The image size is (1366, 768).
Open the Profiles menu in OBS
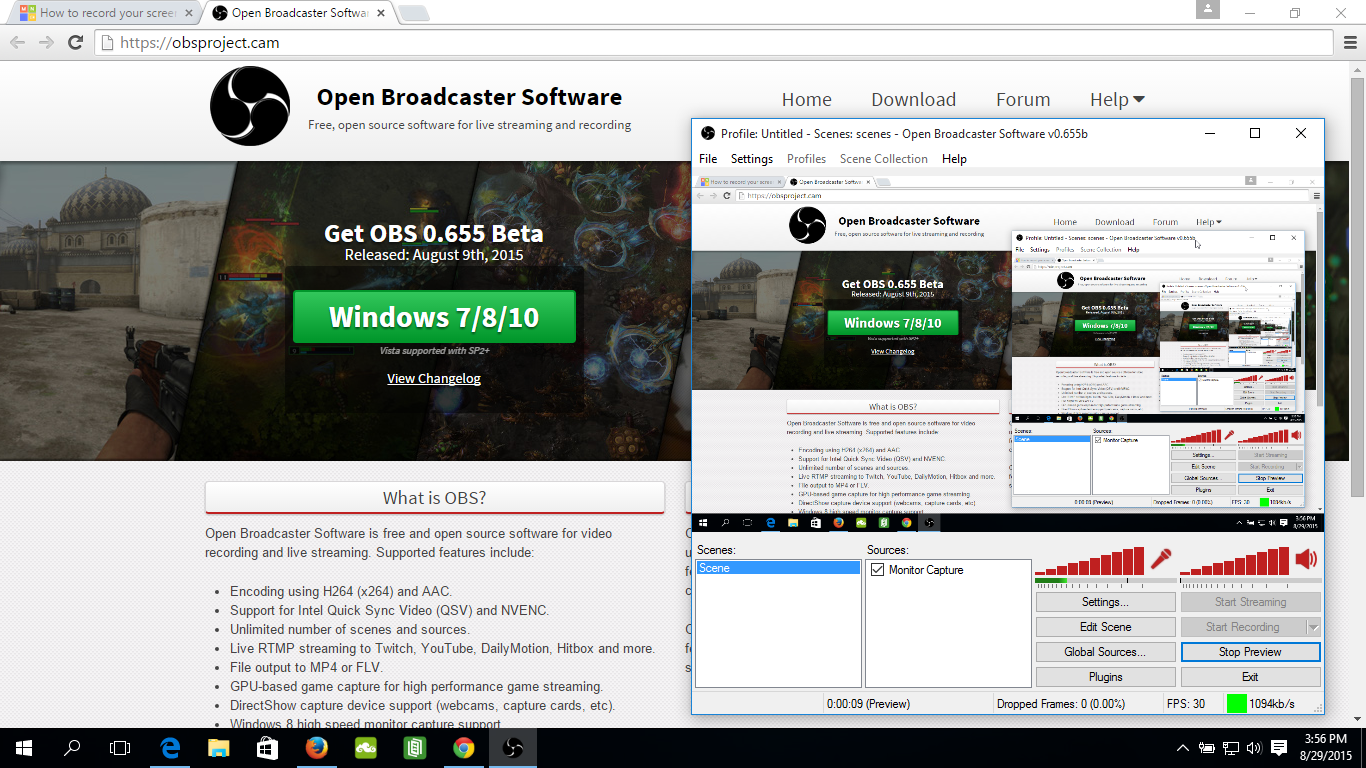click(x=806, y=159)
